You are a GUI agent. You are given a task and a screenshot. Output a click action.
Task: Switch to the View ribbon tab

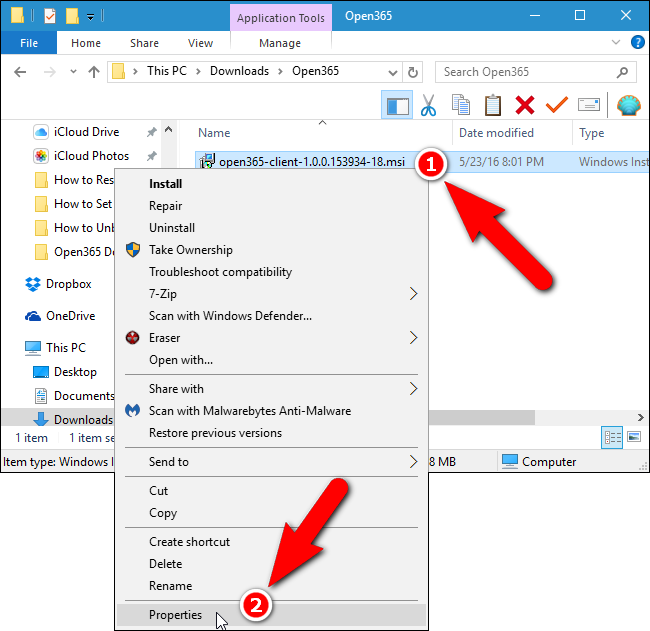[200, 43]
